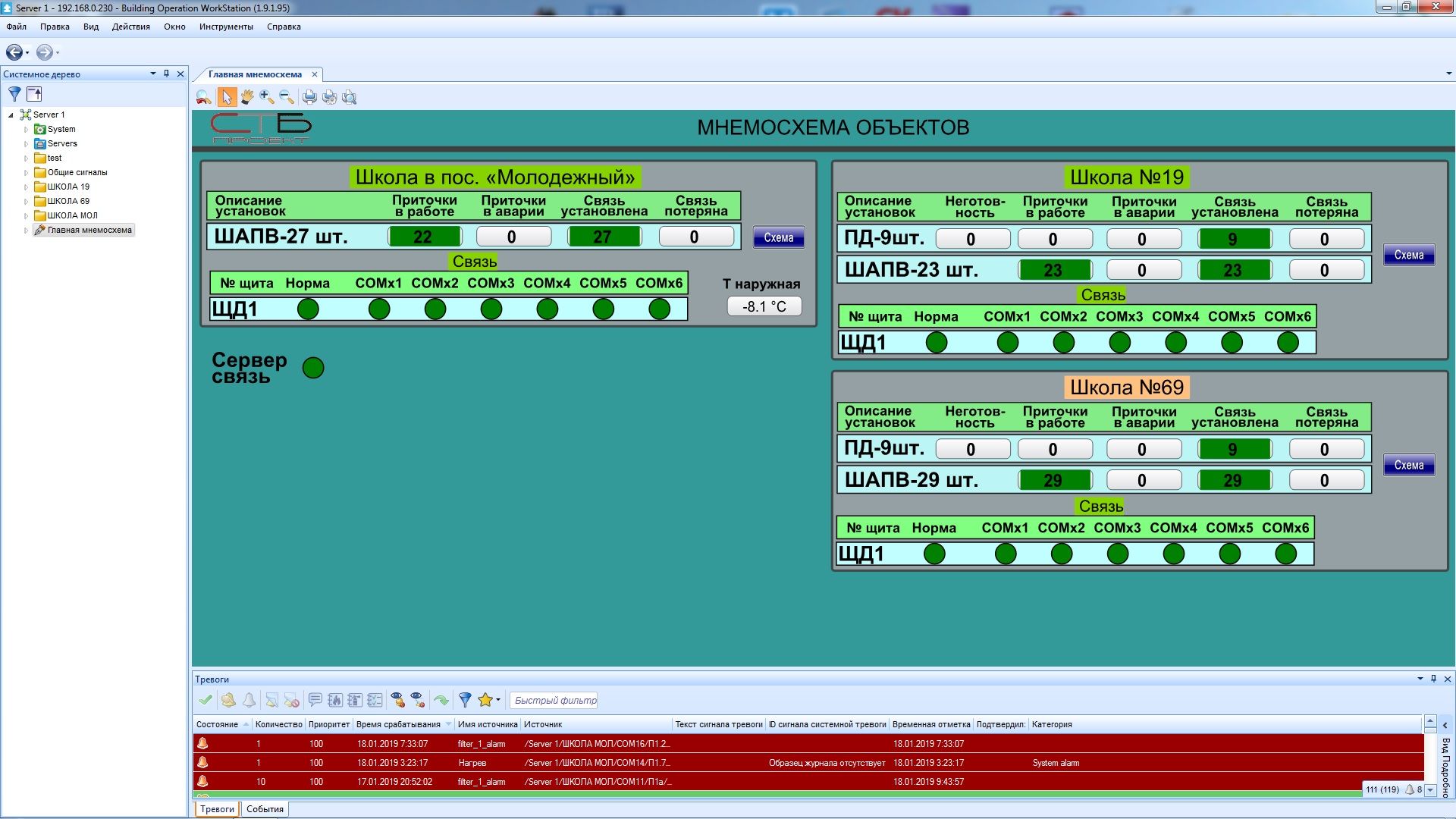The image size is (1456, 819).
Task: Switch to the События tab
Action: (x=265, y=809)
